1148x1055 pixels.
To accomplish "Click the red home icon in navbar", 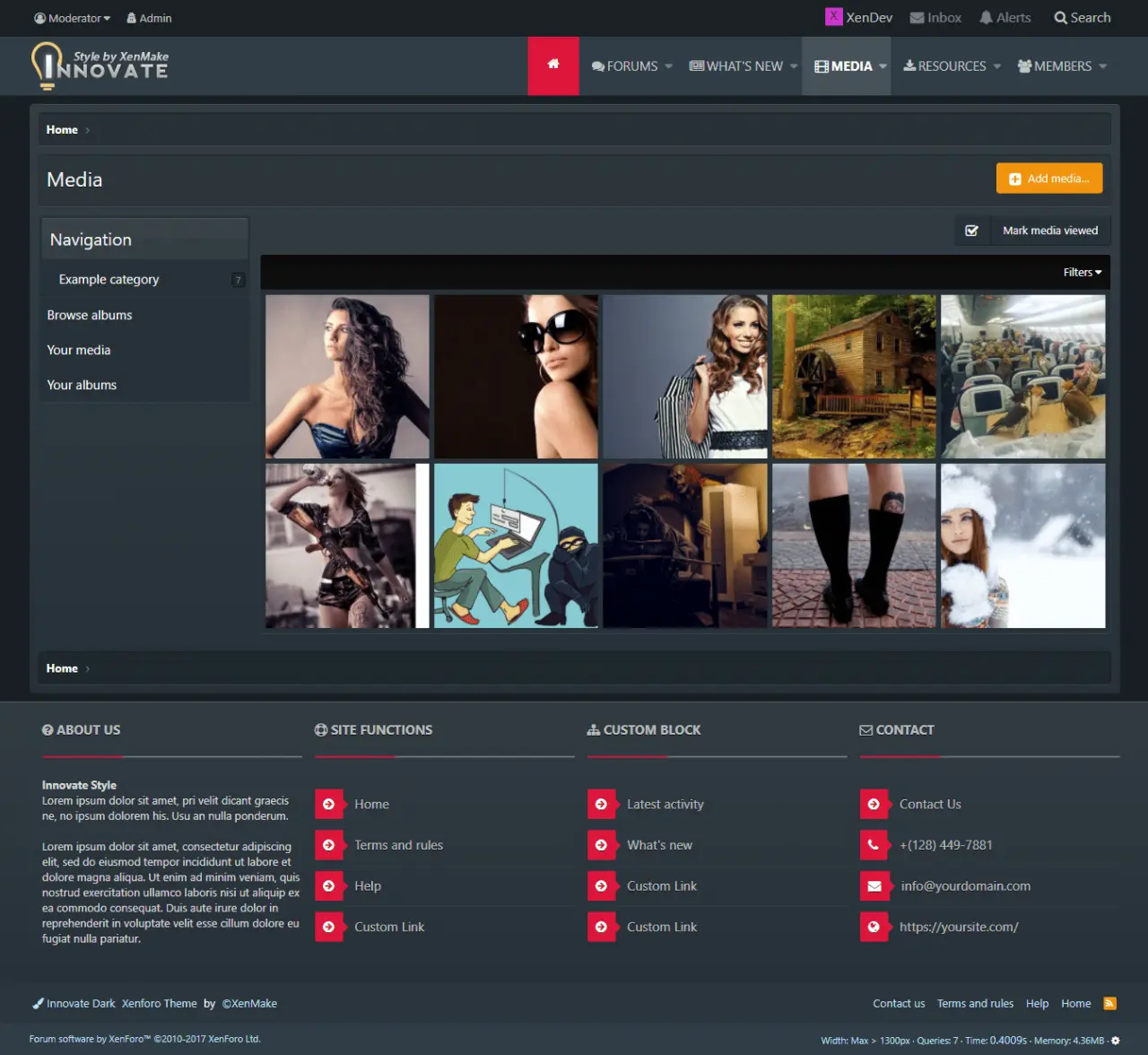I will pyautogui.click(x=553, y=65).
